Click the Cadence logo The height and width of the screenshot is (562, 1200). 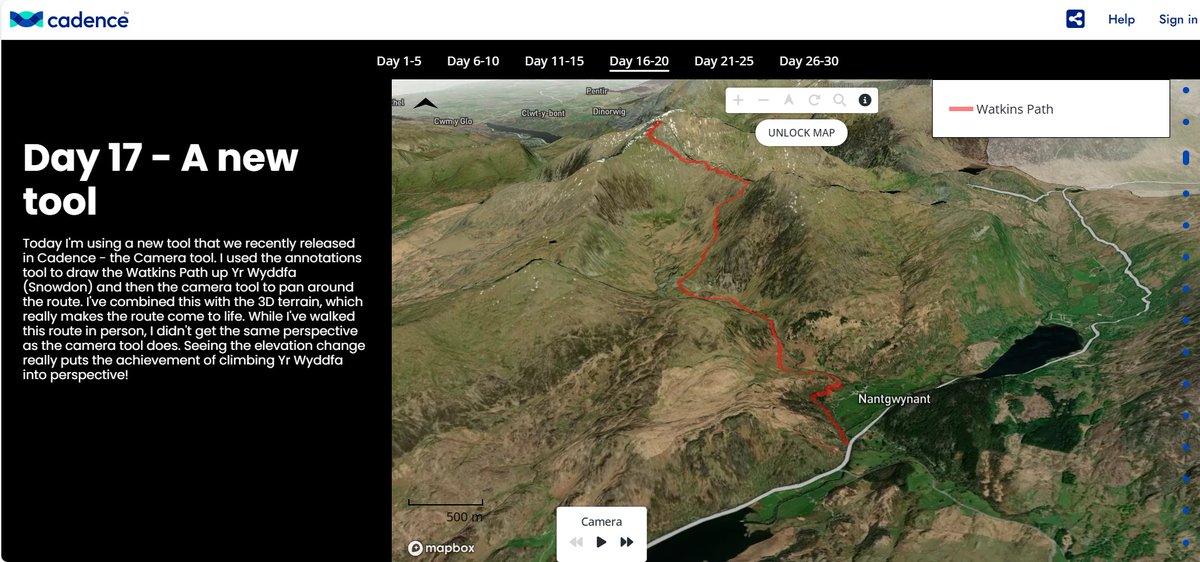pos(69,19)
